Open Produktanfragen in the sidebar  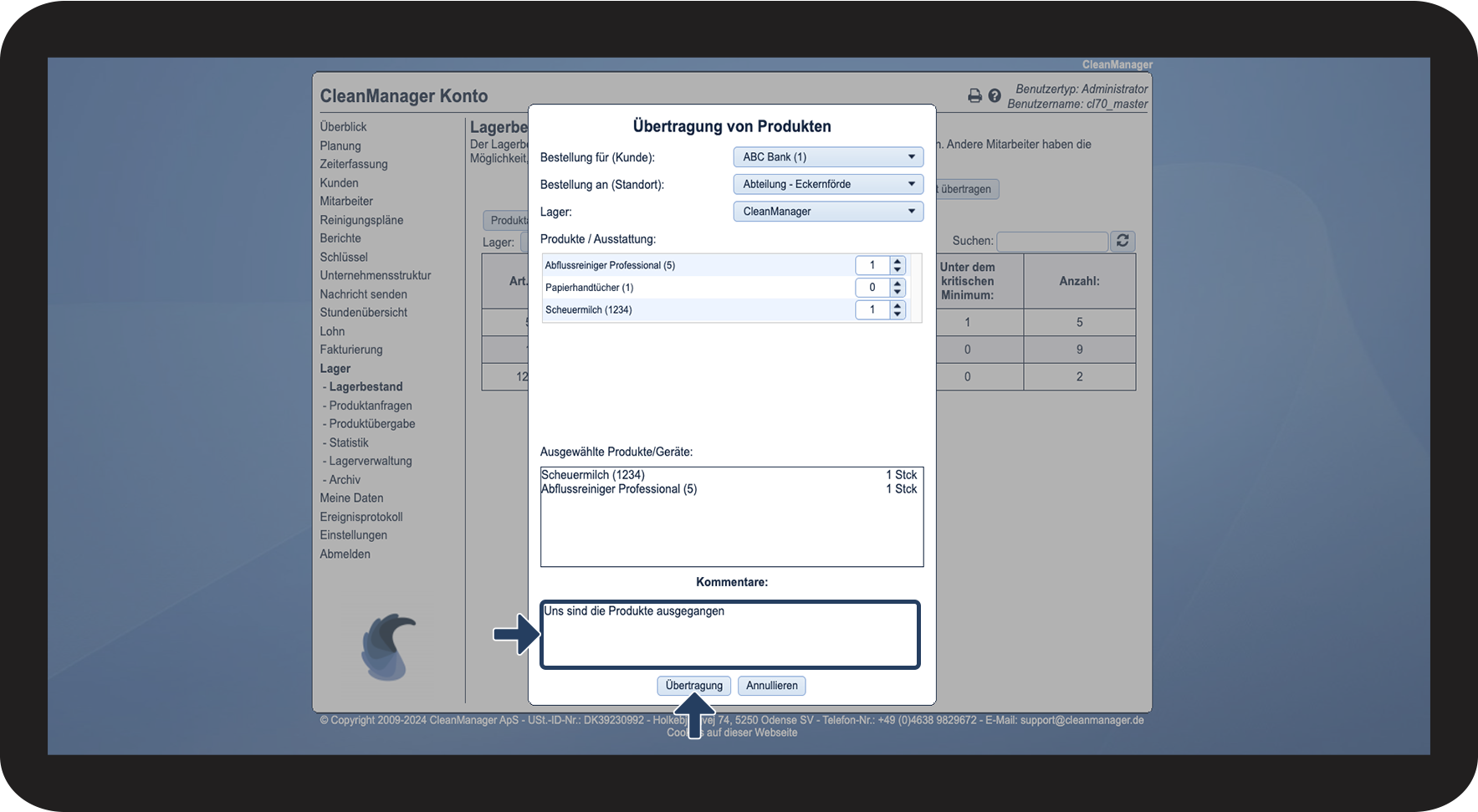[x=371, y=406]
